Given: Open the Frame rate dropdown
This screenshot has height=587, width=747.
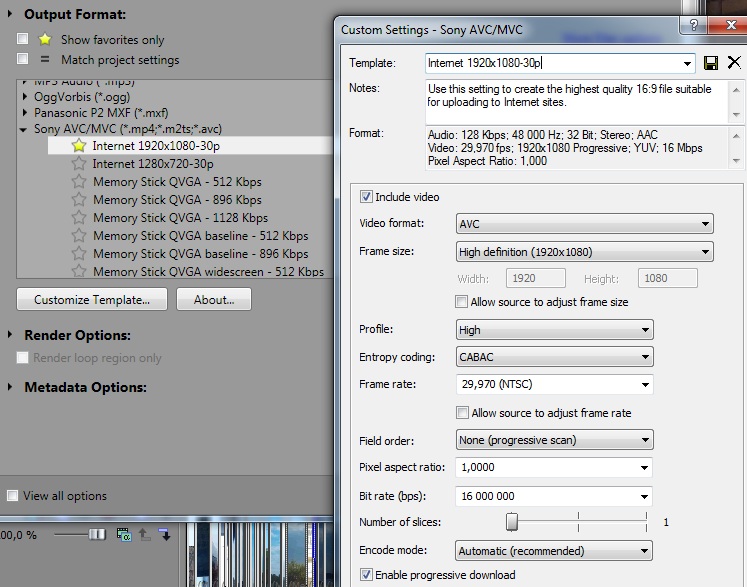Looking at the screenshot, I should coord(645,385).
